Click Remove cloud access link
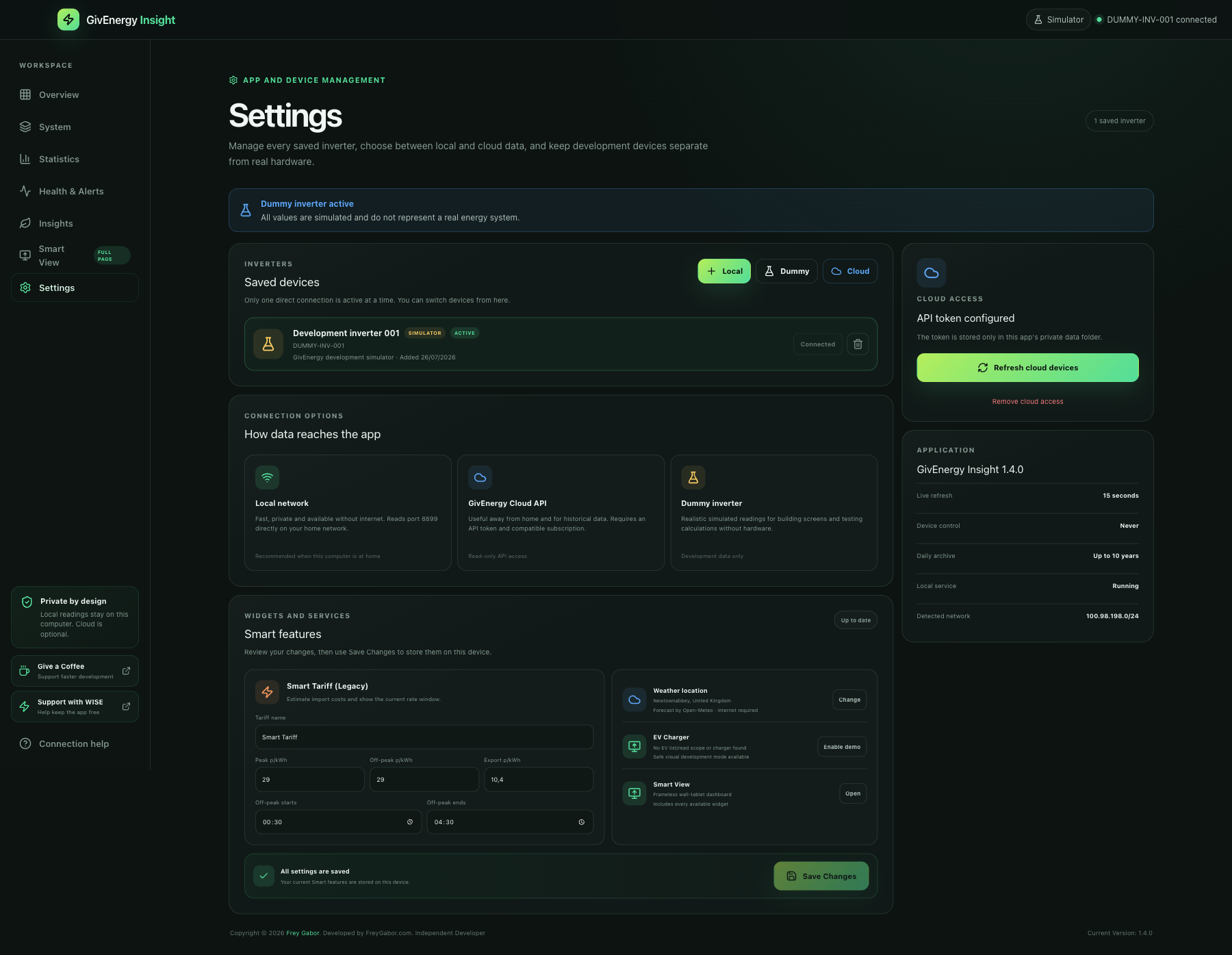1232x955 pixels. [1027, 402]
